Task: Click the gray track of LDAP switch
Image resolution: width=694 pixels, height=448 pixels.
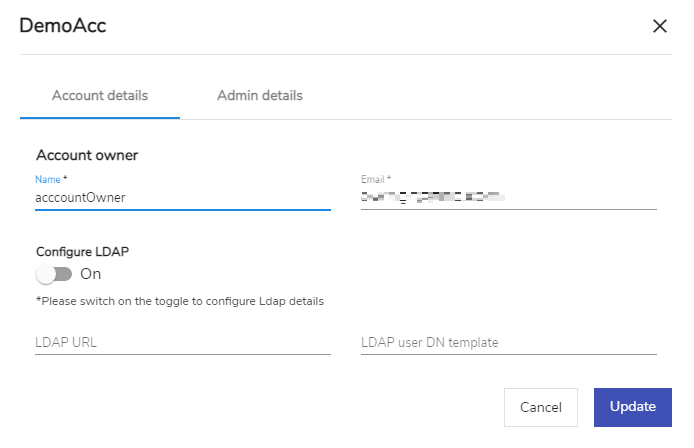Action: point(64,274)
